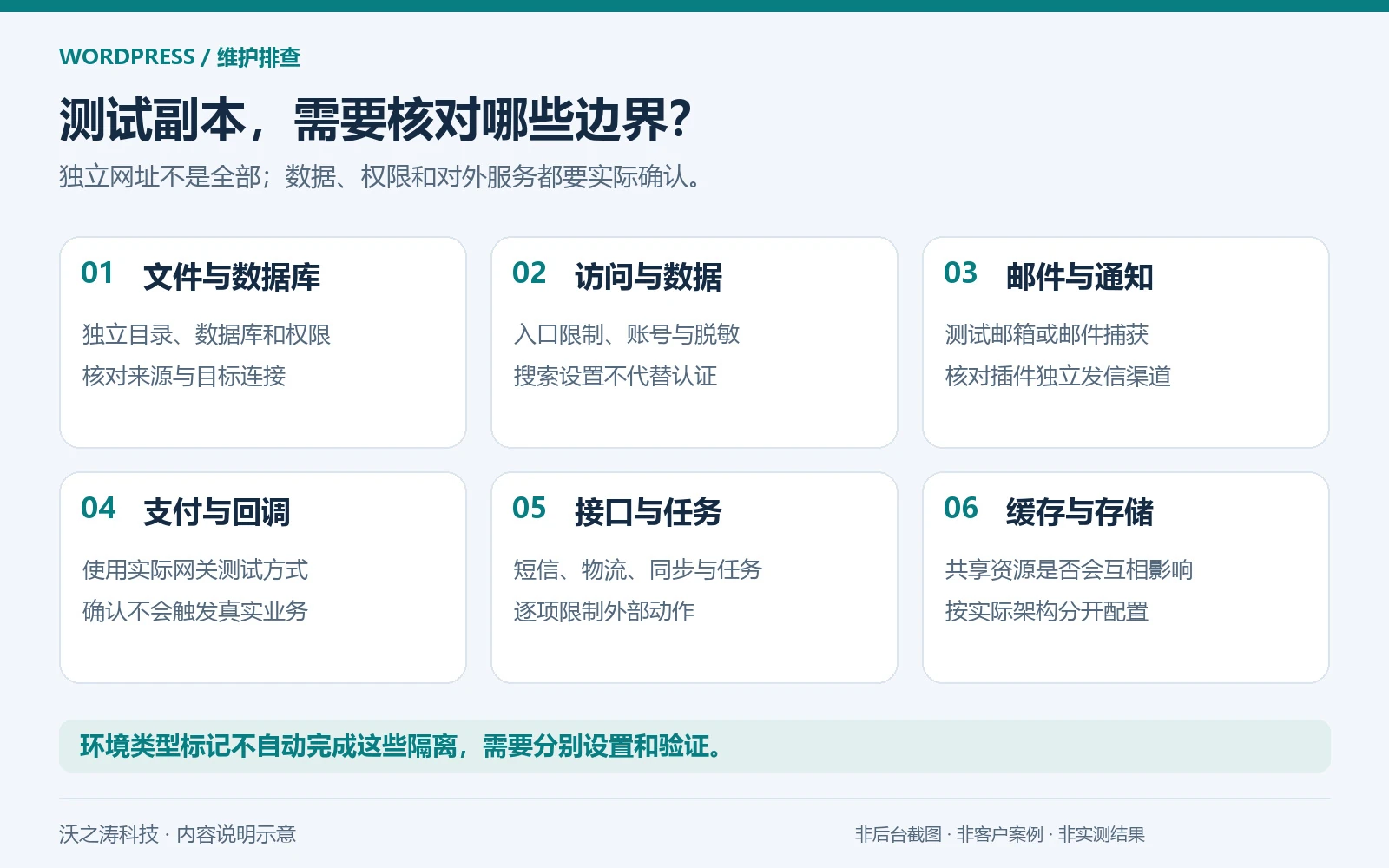
Task: Click the headline "测试副本，需要核对哪些边界?"
Action: [x=375, y=119]
